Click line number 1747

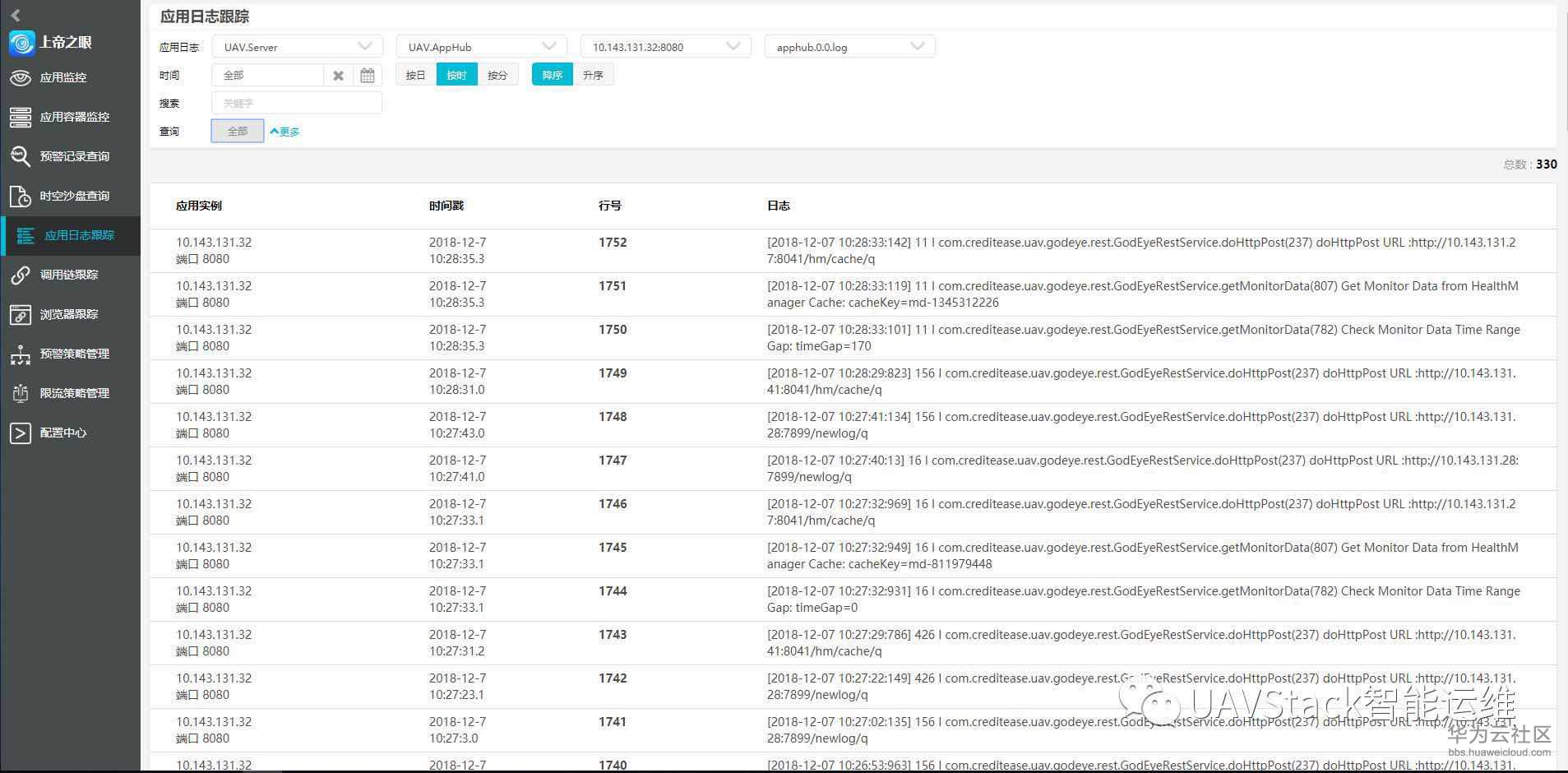tap(613, 461)
